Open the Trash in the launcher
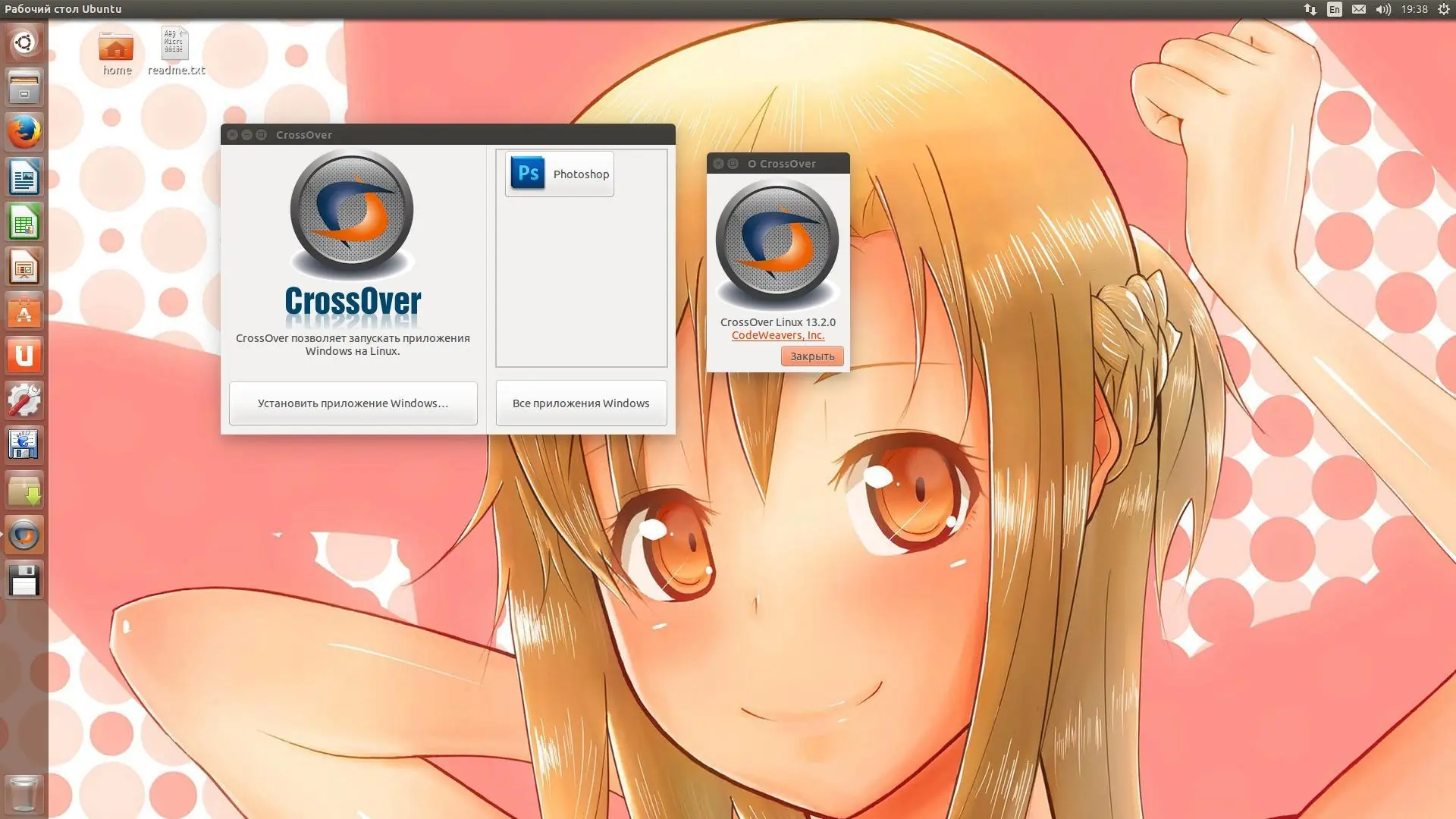1456x819 pixels. [24, 793]
